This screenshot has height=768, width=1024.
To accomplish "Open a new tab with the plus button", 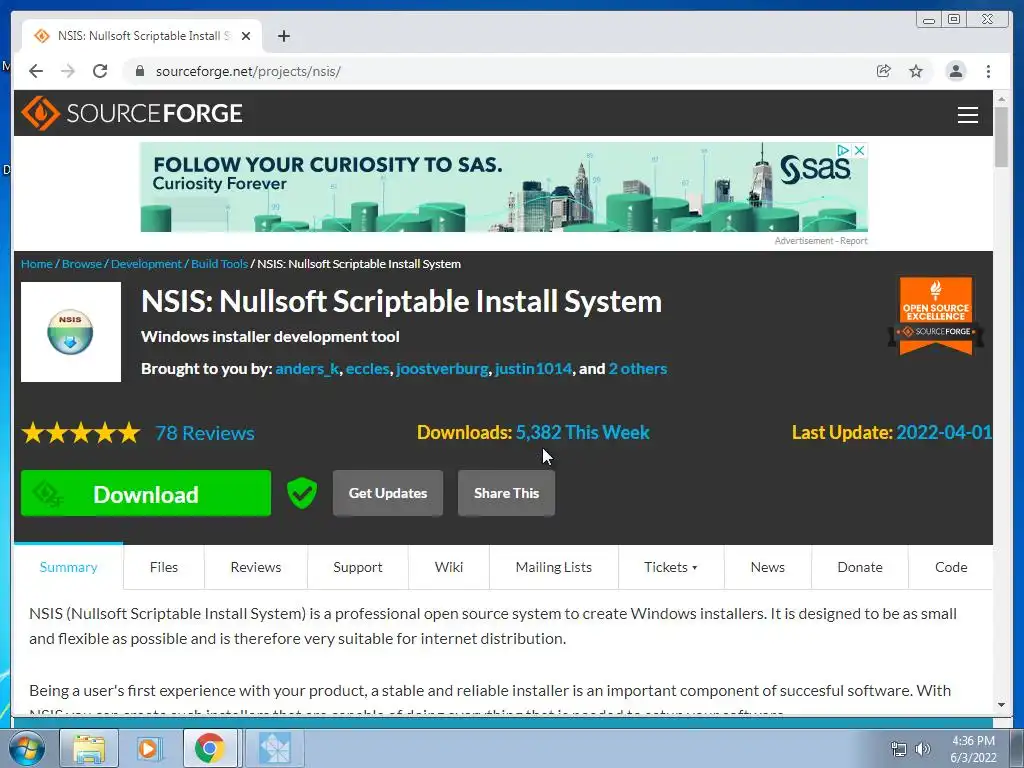I will click(x=283, y=36).
